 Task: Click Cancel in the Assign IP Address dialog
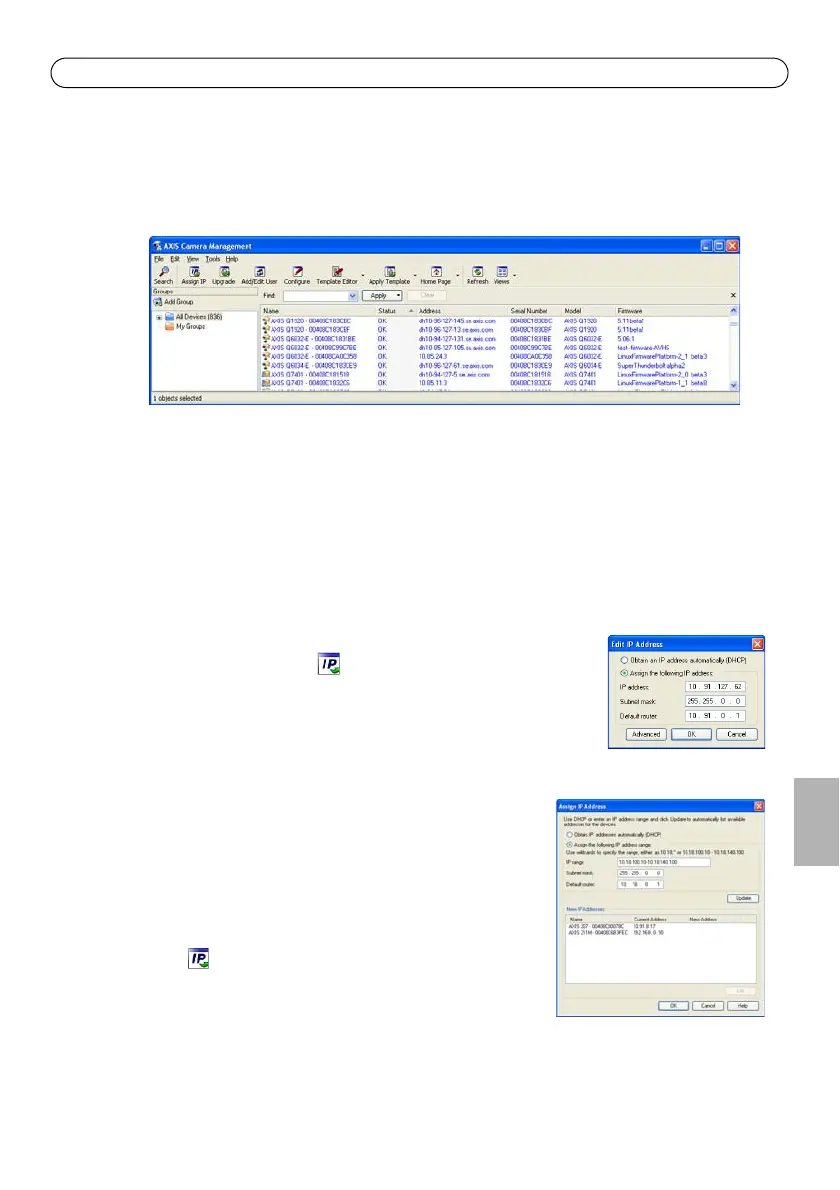tap(708, 1006)
